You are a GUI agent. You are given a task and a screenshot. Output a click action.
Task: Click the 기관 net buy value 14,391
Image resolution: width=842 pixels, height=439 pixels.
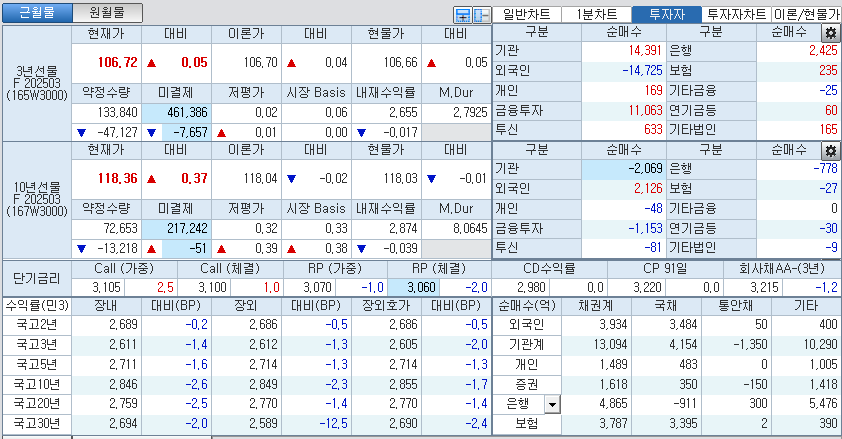click(x=645, y=51)
